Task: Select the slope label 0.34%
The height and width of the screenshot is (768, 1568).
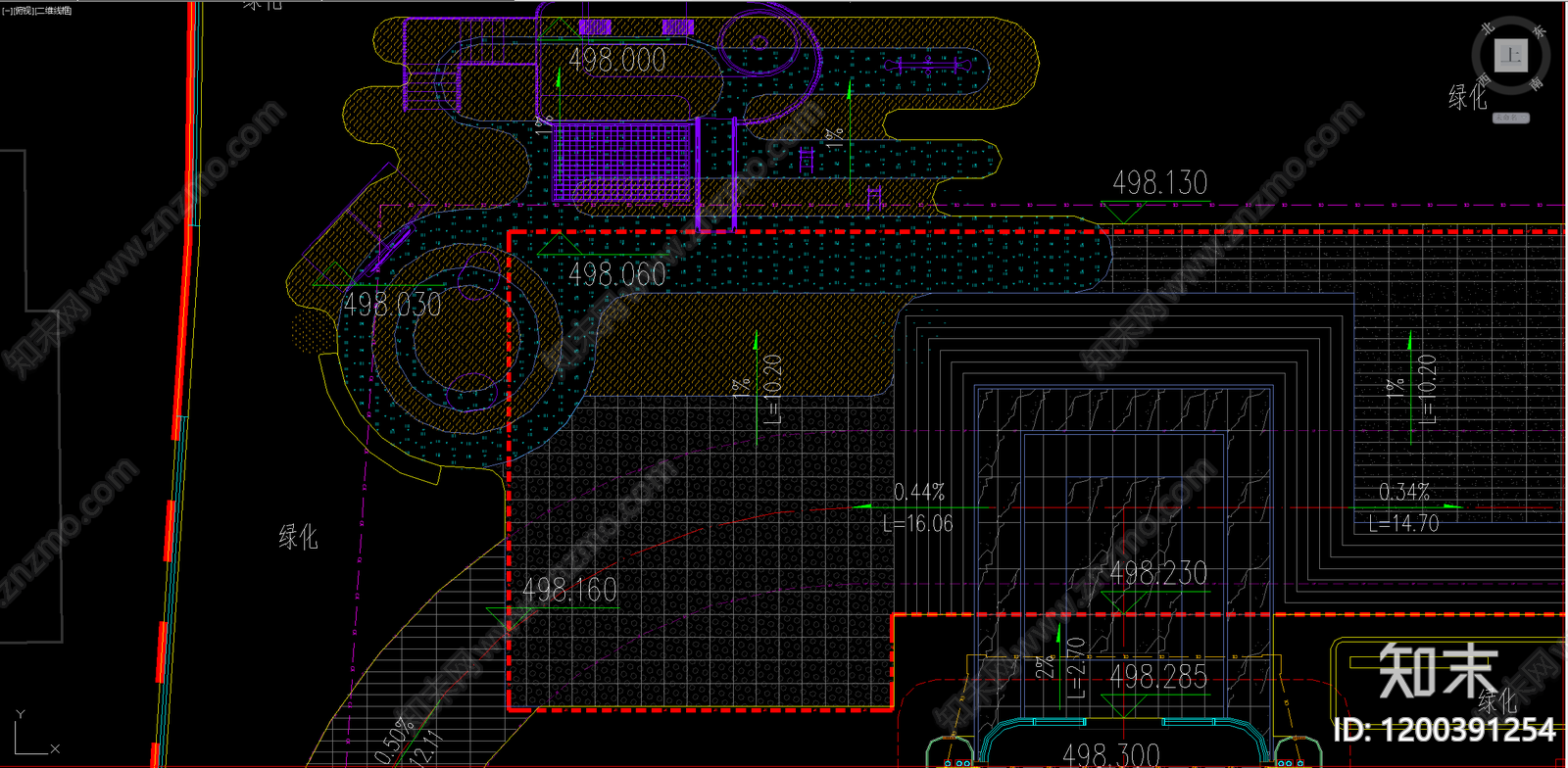Action: coord(1404,492)
